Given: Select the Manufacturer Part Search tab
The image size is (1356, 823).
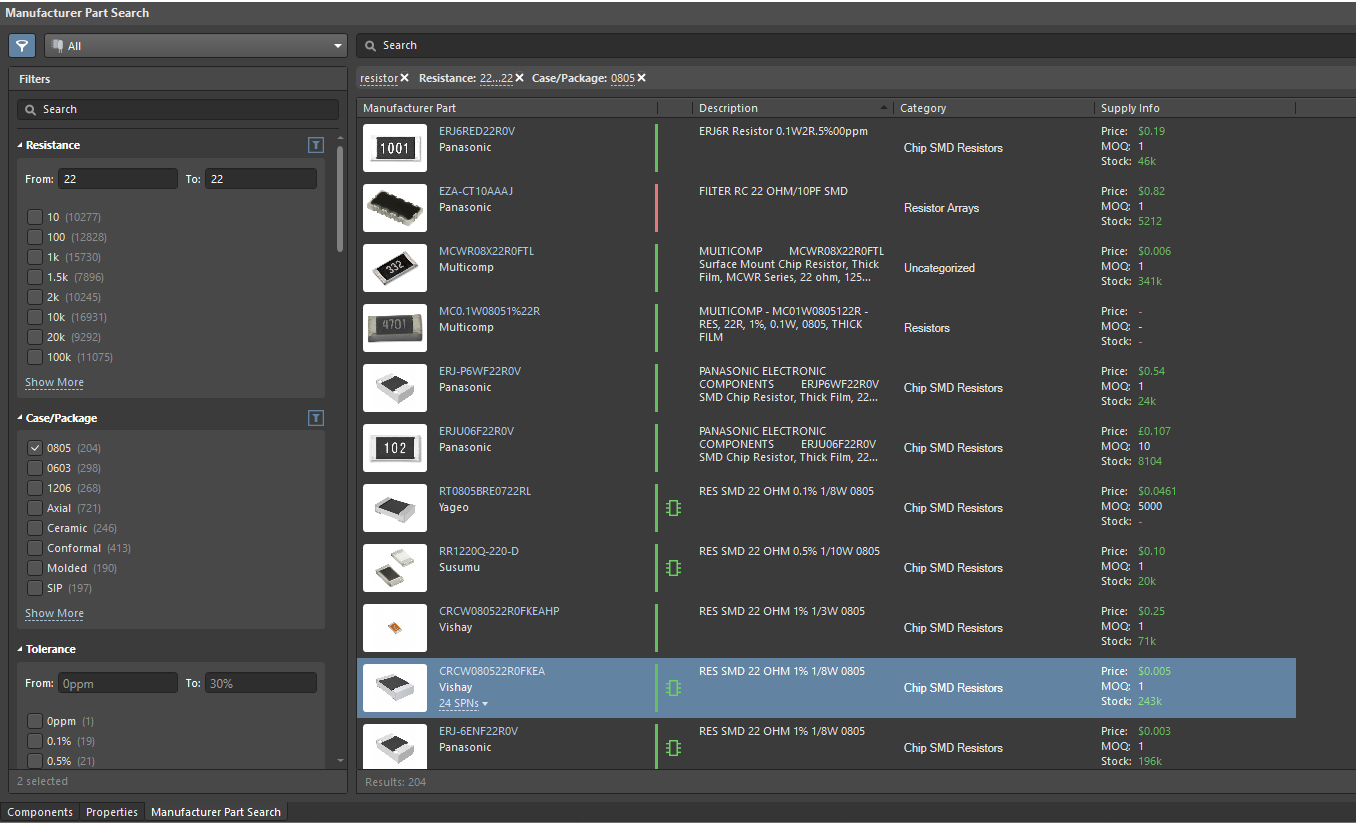Looking at the screenshot, I should pos(216,812).
